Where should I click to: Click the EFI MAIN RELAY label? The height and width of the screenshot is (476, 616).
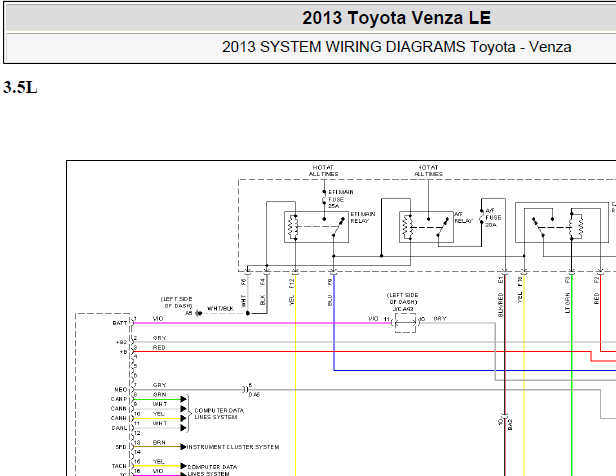(363, 218)
